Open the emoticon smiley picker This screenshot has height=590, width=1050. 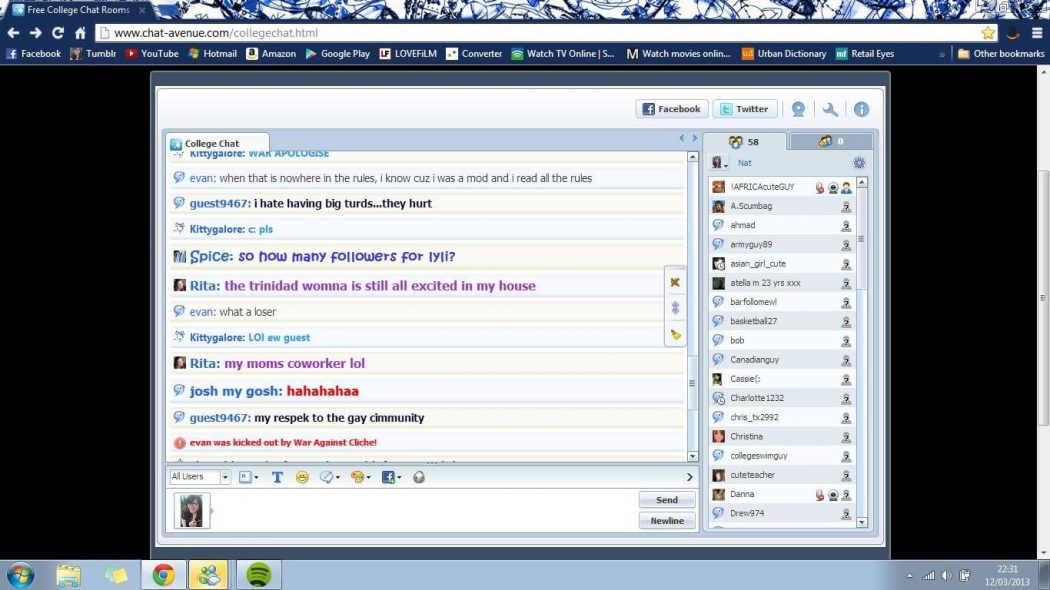click(x=302, y=477)
